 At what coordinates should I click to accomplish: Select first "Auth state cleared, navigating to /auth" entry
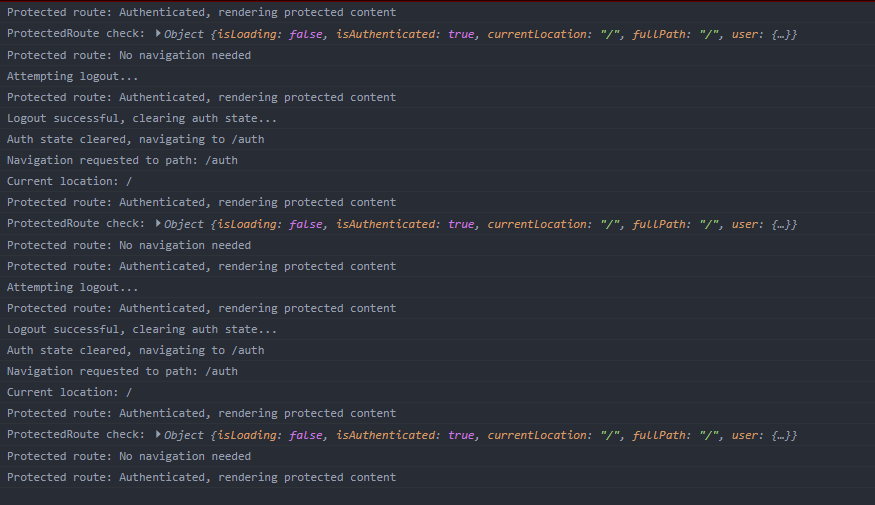(x=135, y=139)
